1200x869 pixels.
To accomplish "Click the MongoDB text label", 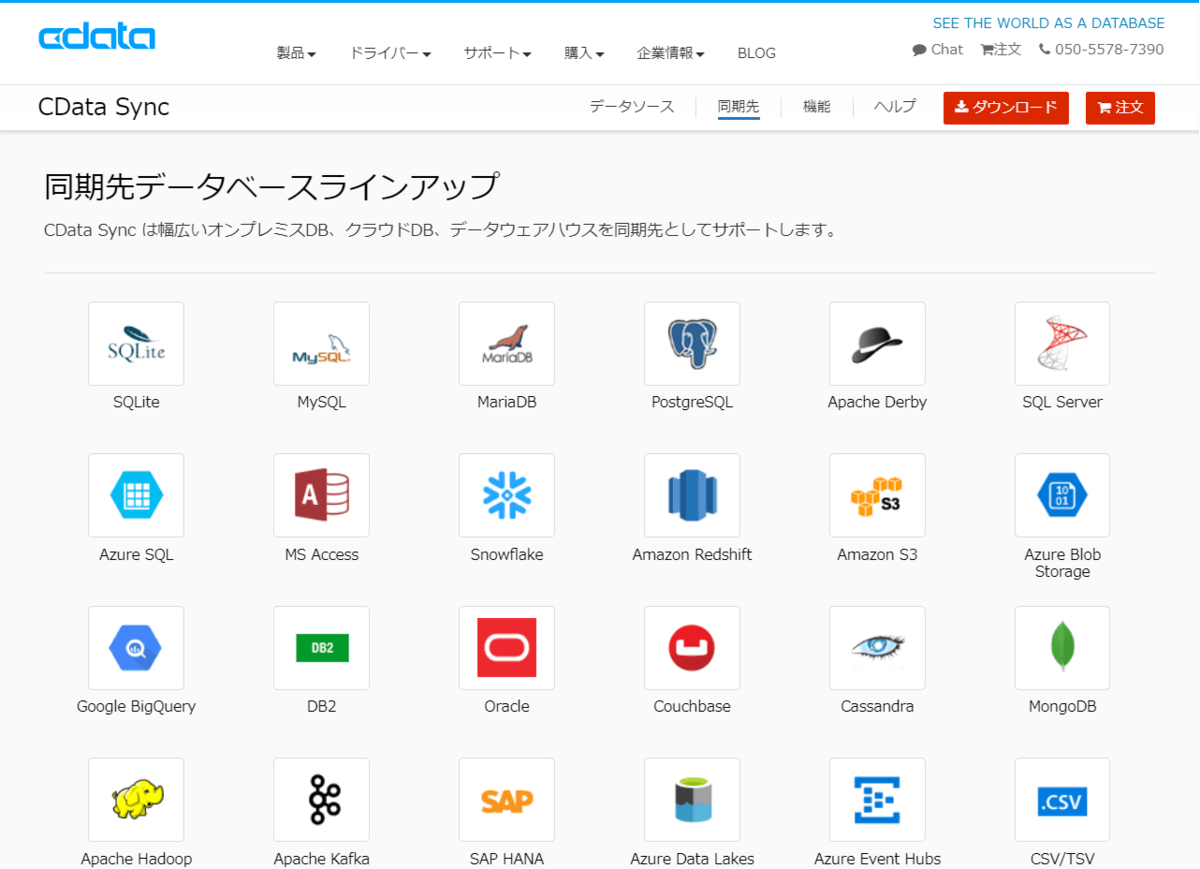I will (x=1062, y=706).
